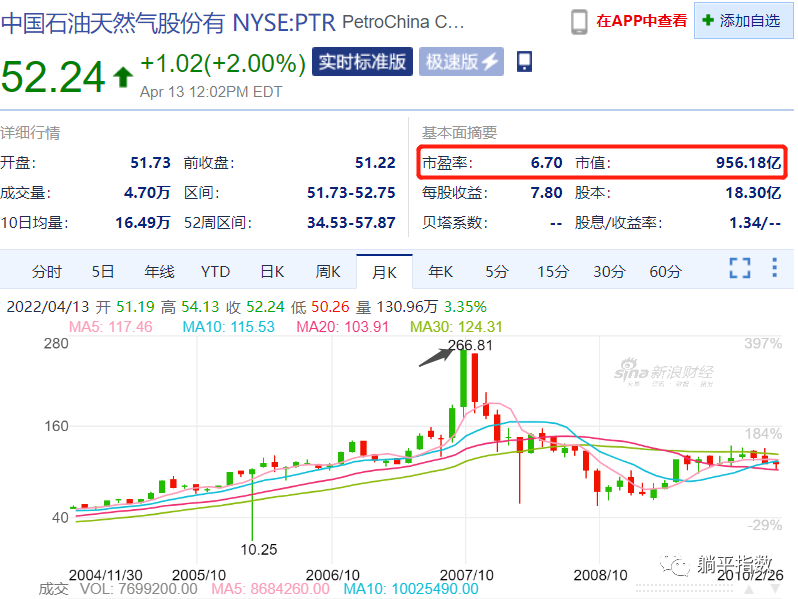Image resolution: width=798 pixels, height=599 pixels.
Task: Click the 添加自选 button
Action: pos(744,21)
